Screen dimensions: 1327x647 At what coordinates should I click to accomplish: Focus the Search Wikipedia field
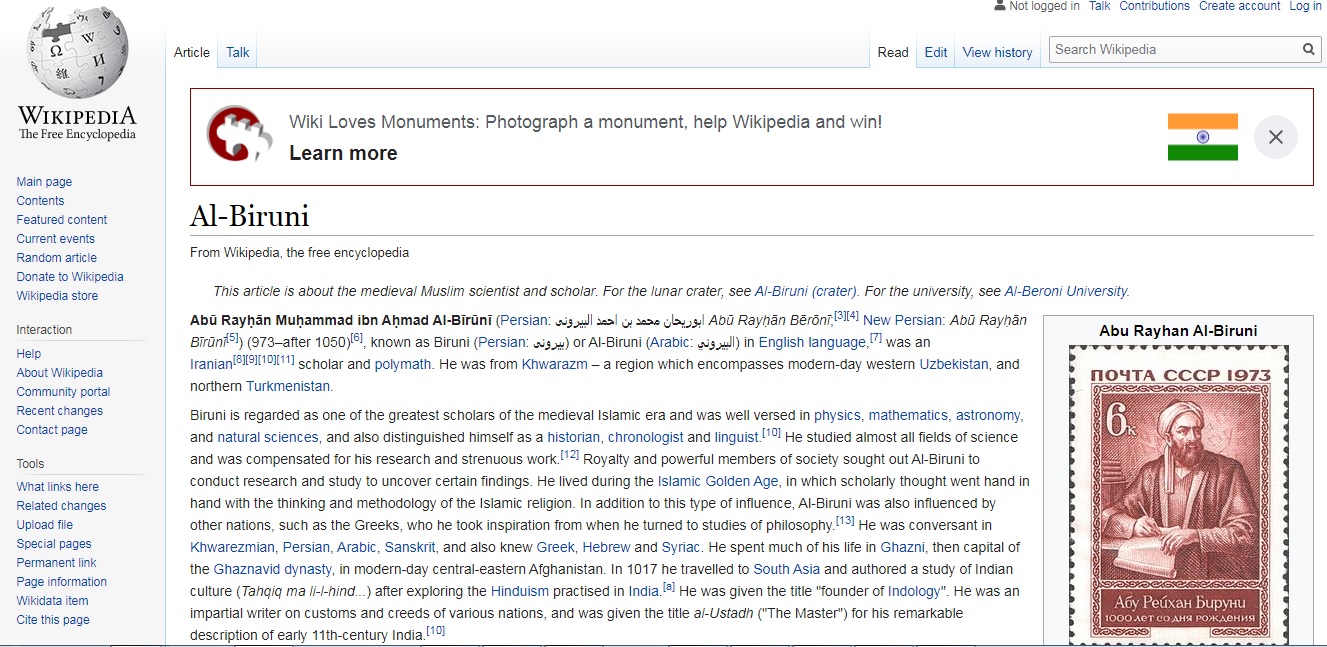(1174, 49)
